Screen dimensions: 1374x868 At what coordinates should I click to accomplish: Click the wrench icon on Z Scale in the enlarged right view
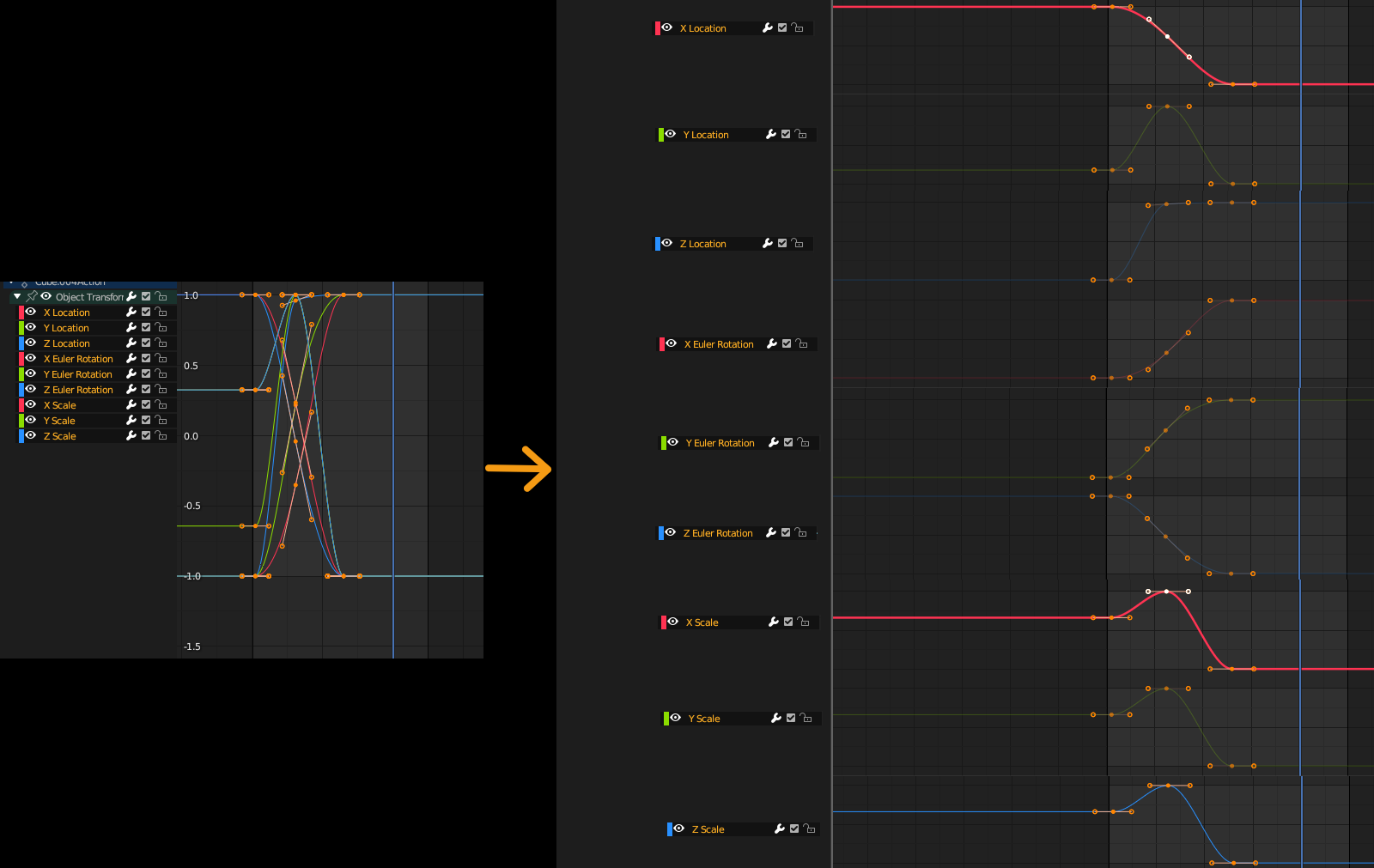tap(780, 829)
